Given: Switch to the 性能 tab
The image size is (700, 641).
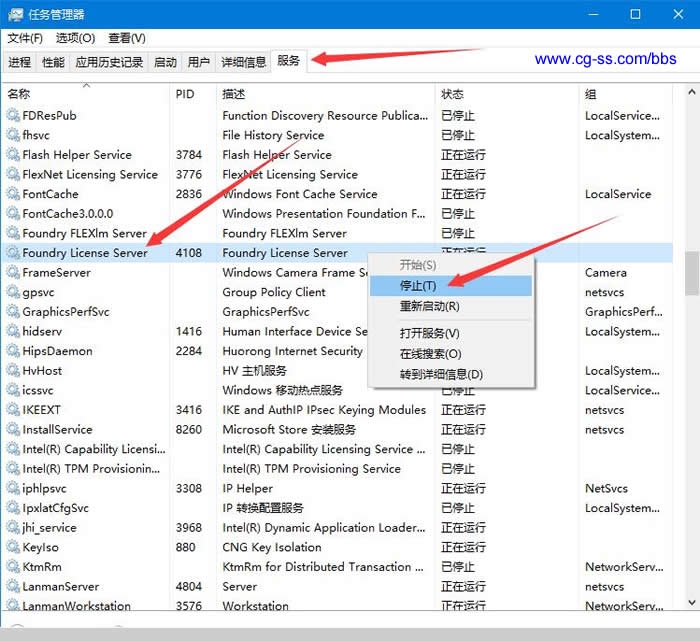Looking at the screenshot, I should click(53, 62).
